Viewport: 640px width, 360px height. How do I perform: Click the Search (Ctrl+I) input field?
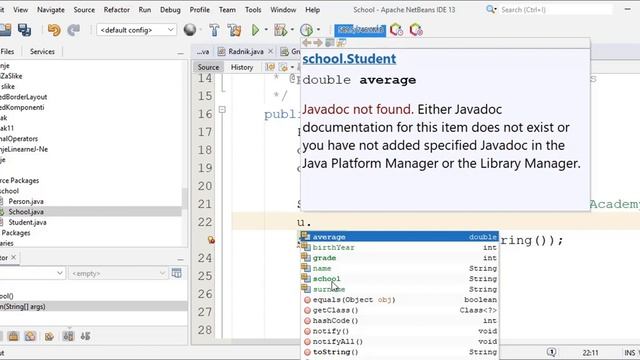[x=555, y=9]
